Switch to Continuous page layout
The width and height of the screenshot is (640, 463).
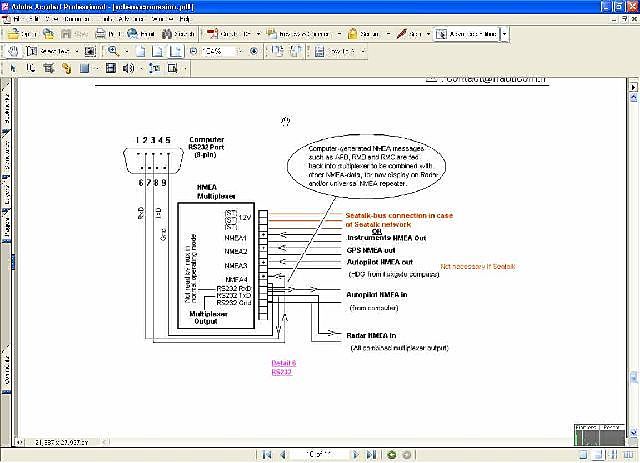598,454
